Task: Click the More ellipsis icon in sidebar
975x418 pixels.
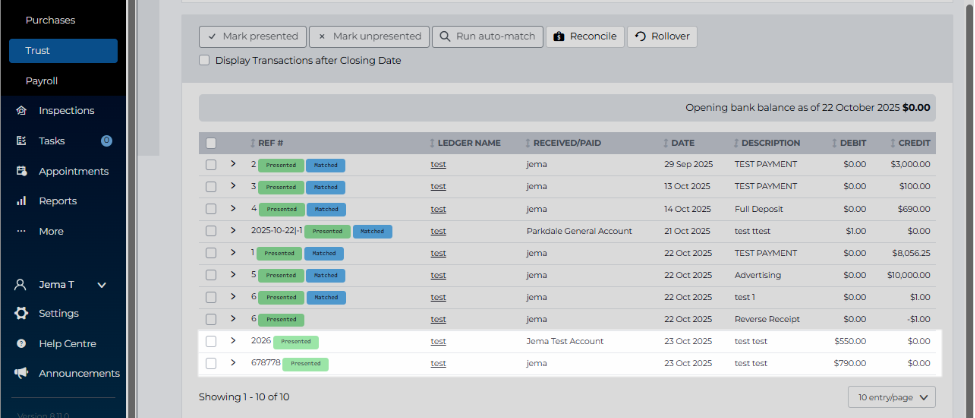Action: (21, 231)
